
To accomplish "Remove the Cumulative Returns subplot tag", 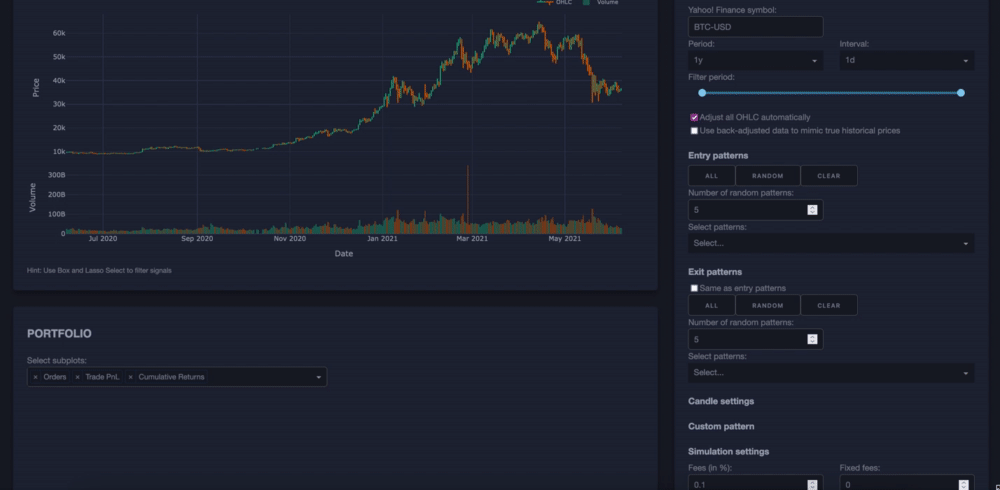I will [131, 377].
